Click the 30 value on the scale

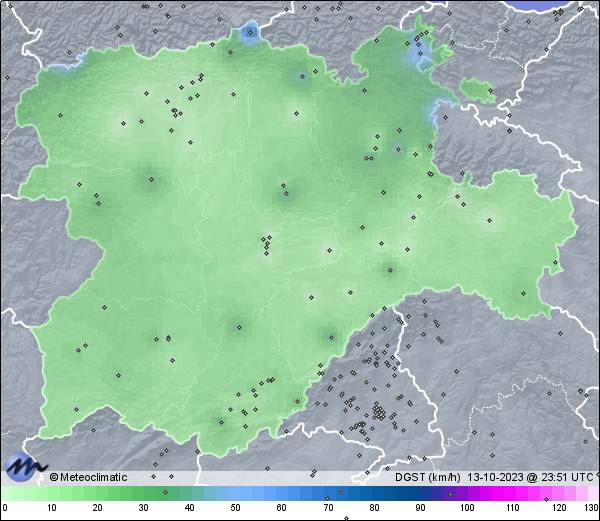(x=143, y=508)
